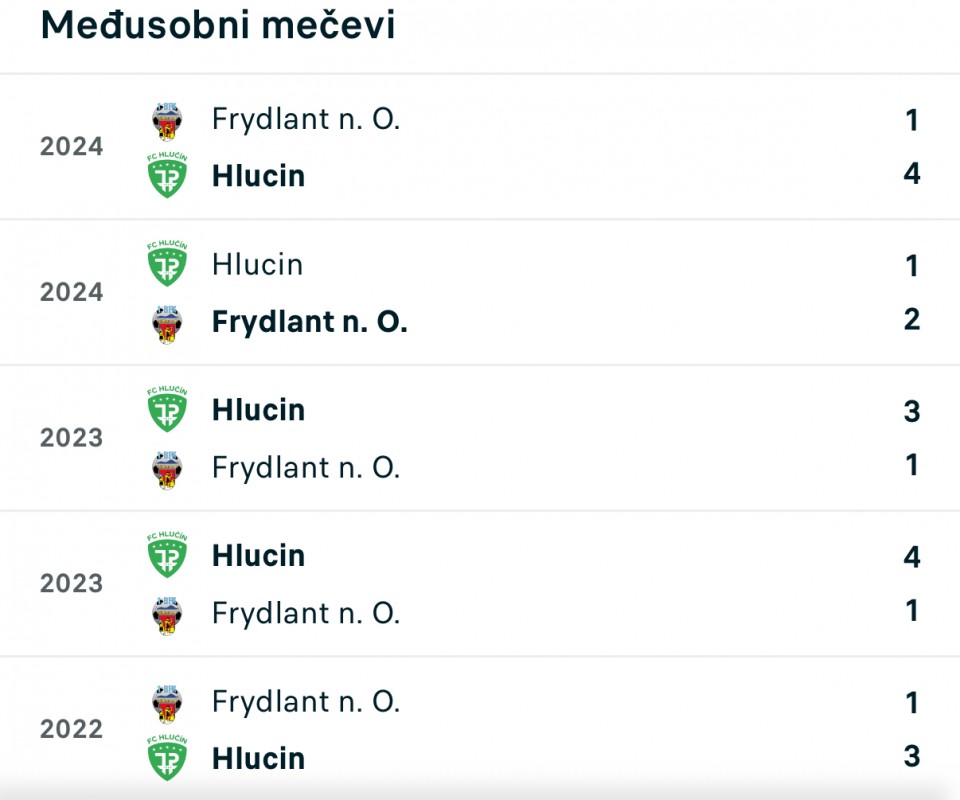
Task: Click Hlucin logo in 2023 4-1 match
Action: (167, 555)
